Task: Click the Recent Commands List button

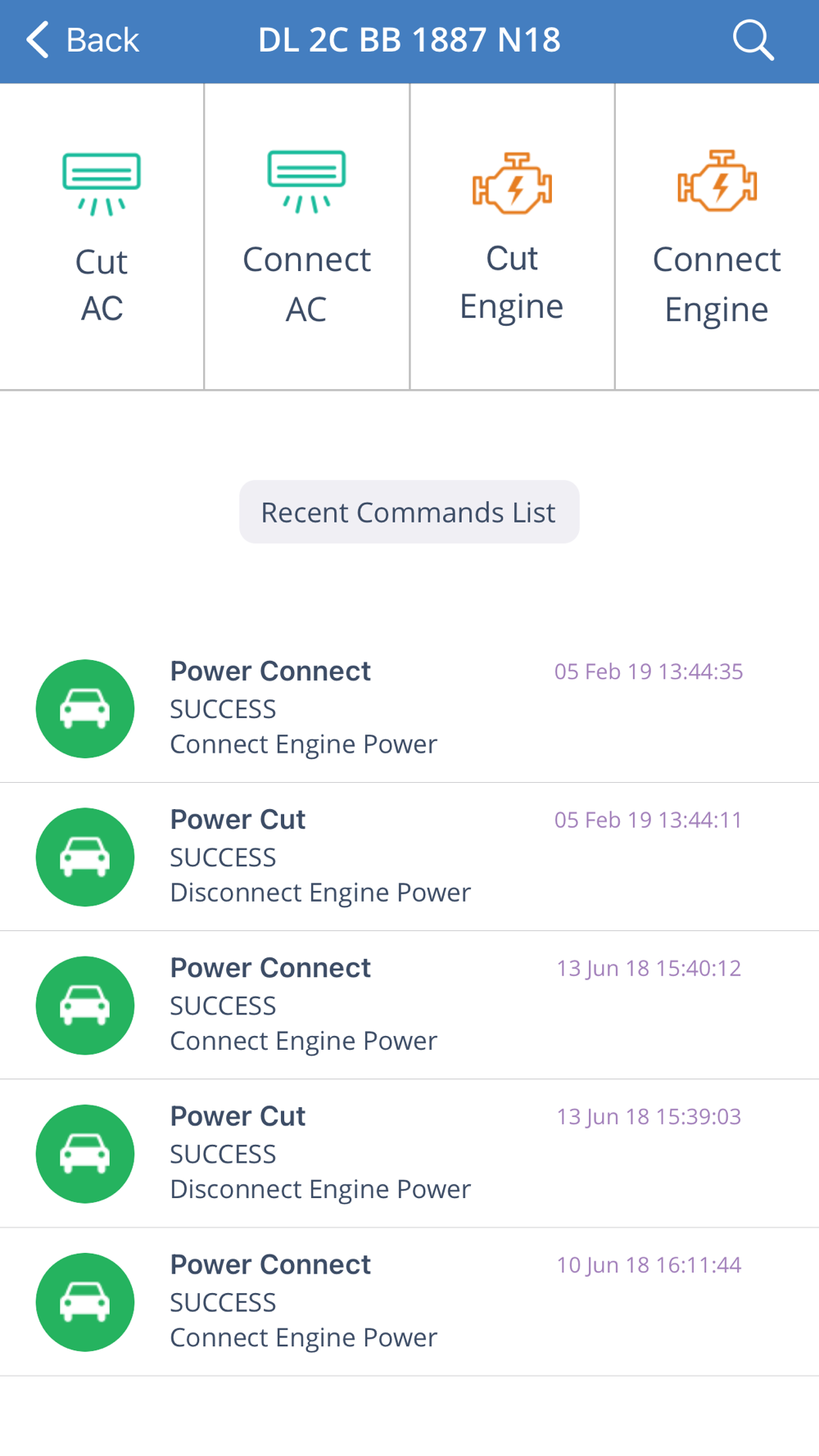Action: 409,512
